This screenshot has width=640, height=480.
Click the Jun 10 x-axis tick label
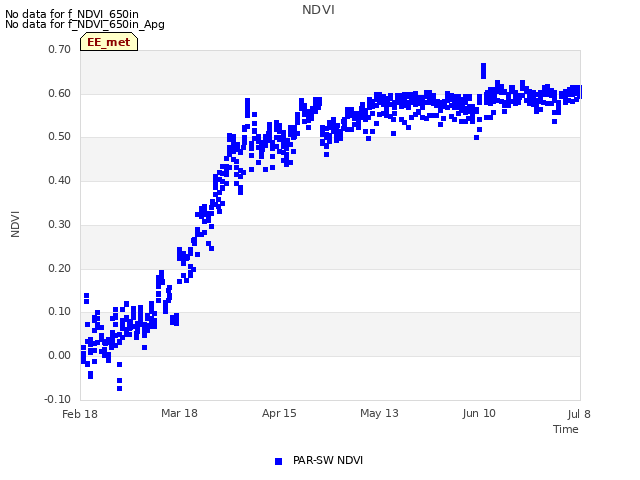pos(479,413)
